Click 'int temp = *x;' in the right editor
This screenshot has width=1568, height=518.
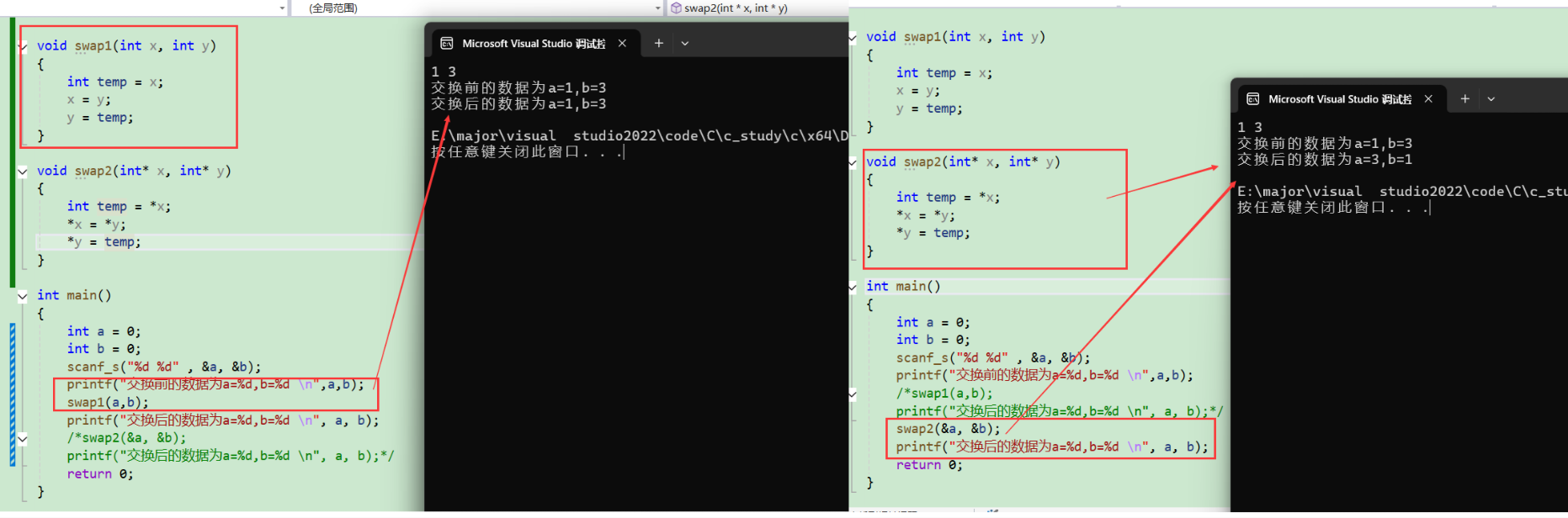tap(949, 198)
